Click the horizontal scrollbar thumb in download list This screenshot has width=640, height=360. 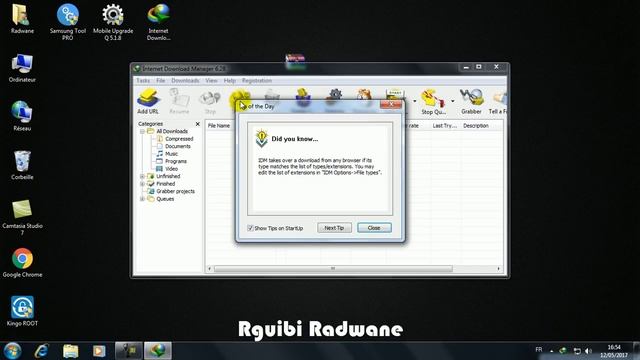(333, 269)
